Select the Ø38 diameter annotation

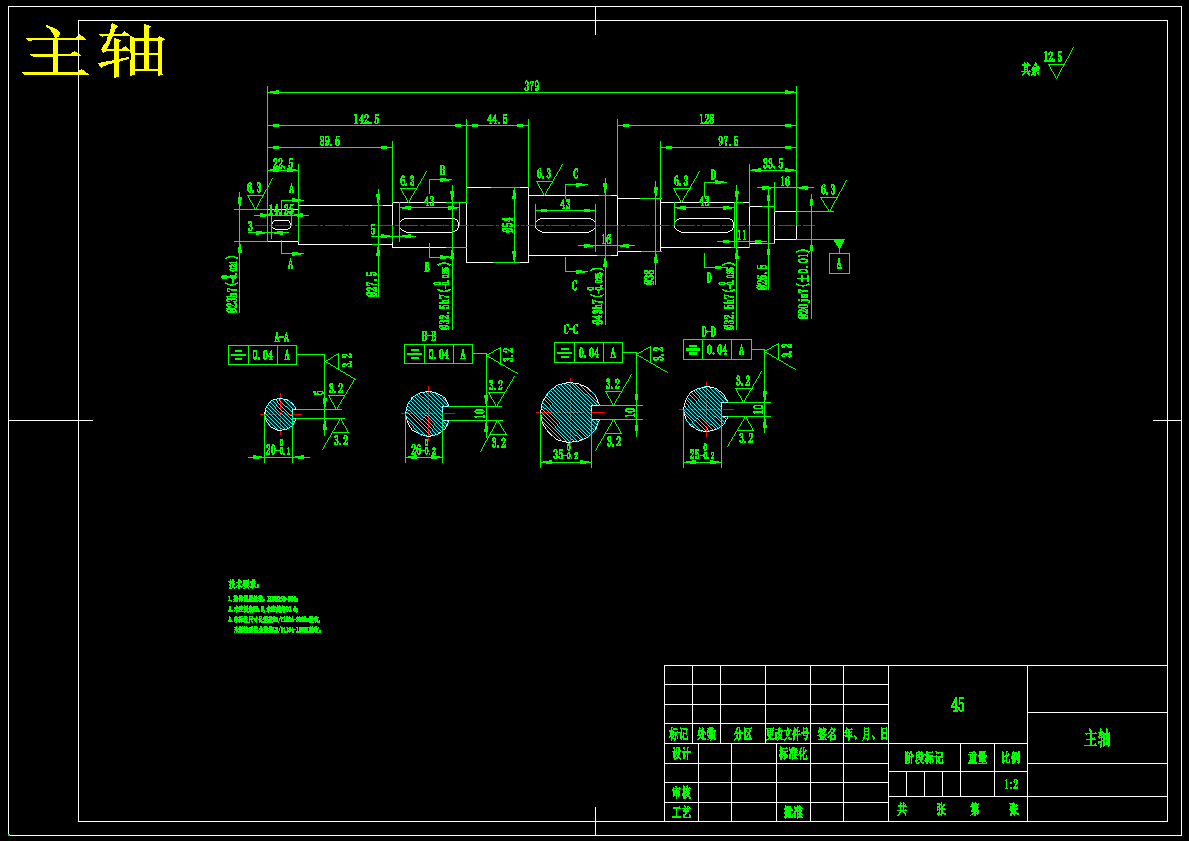pos(650,278)
